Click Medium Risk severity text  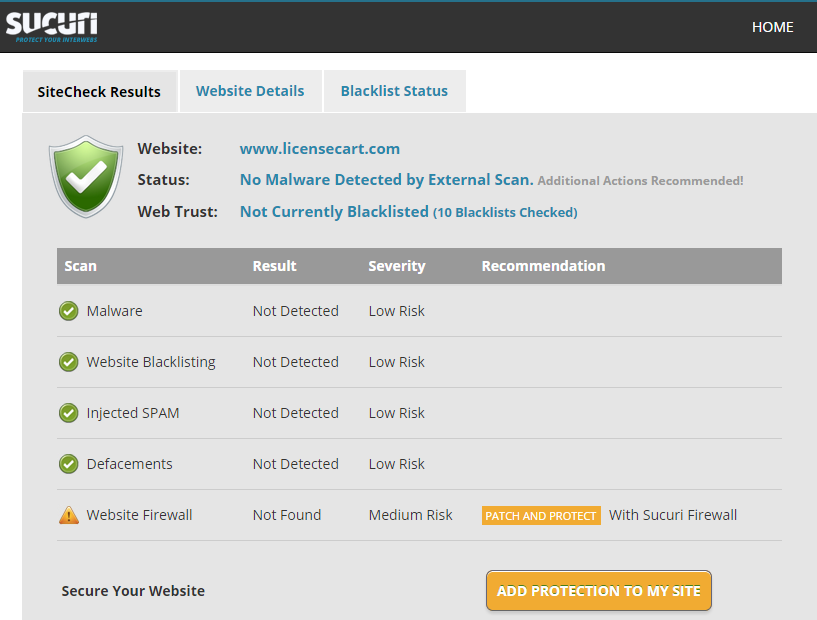[x=411, y=515]
